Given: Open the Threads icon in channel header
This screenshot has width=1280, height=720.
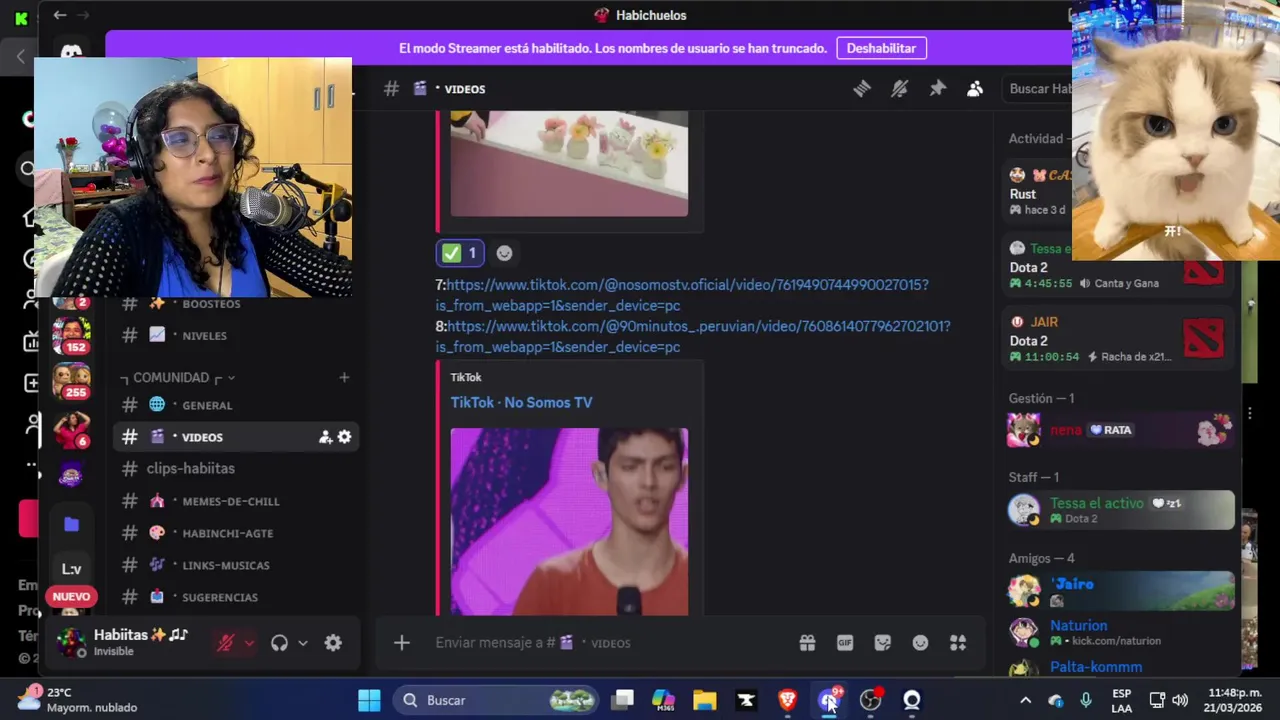Looking at the screenshot, I should tap(862, 89).
